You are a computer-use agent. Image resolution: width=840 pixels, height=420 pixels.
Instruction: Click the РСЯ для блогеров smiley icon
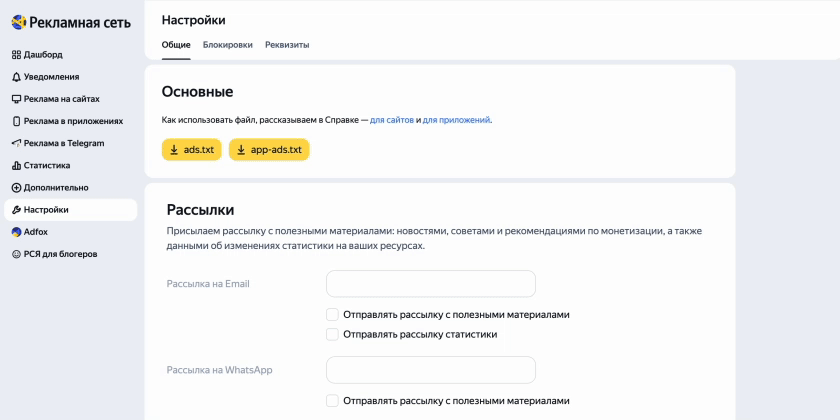click(x=16, y=254)
